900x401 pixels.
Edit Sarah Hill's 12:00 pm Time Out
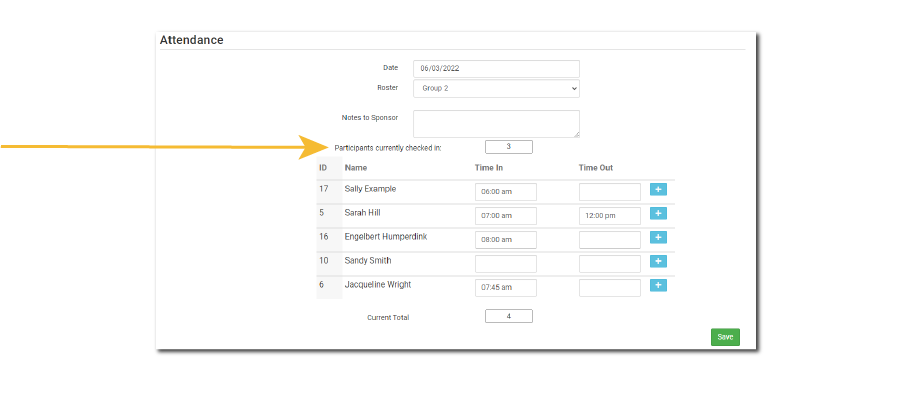click(x=609, y=215)
